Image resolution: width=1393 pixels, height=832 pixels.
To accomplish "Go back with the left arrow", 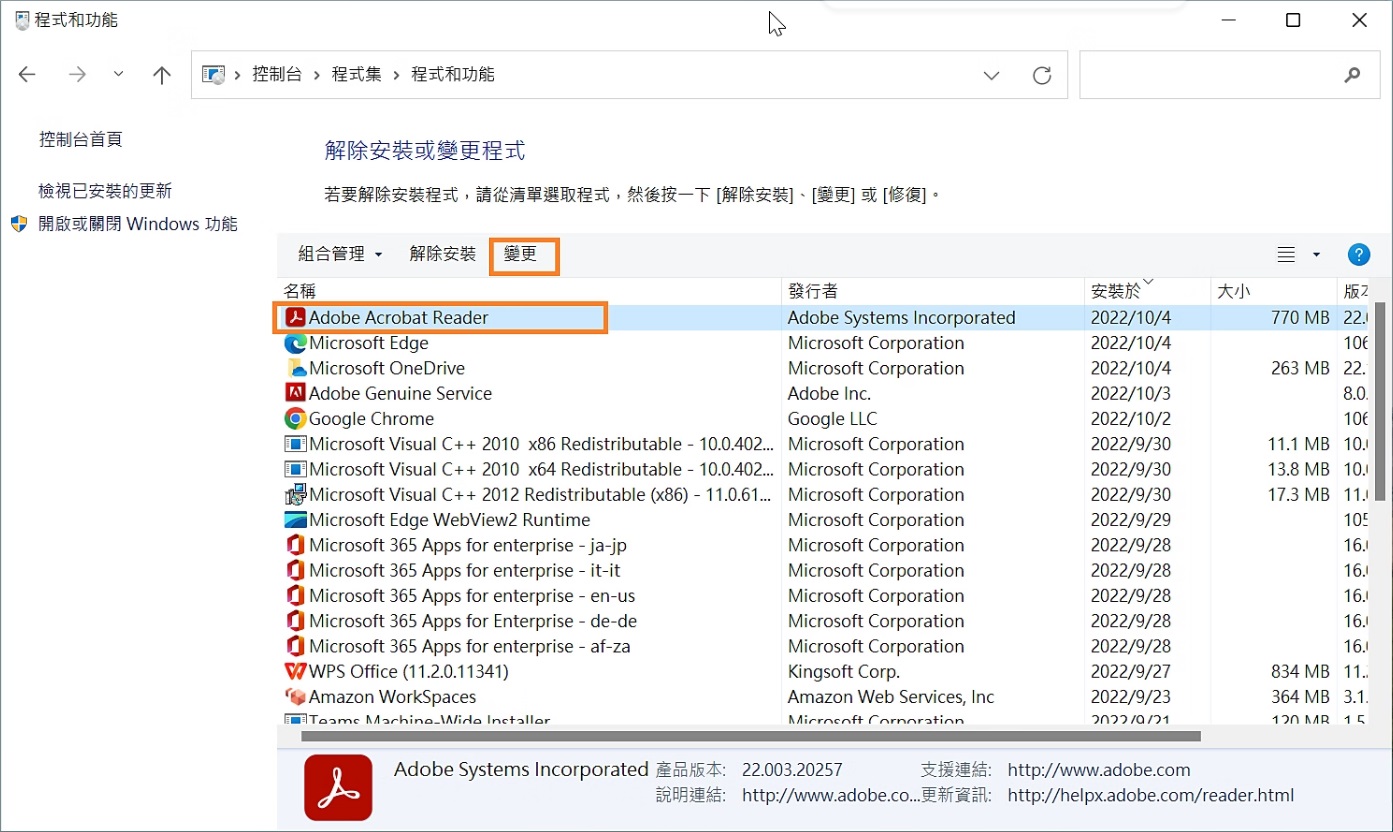I will click(27, 75).
